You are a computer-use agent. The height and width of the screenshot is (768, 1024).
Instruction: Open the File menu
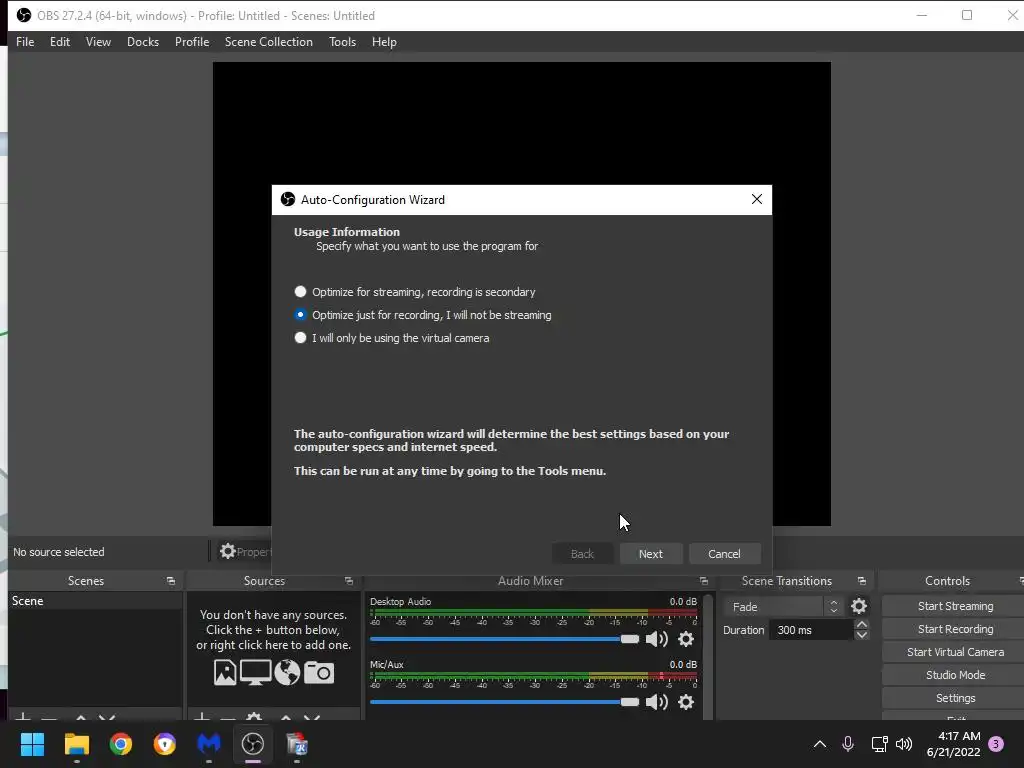[x=25, y=42]
